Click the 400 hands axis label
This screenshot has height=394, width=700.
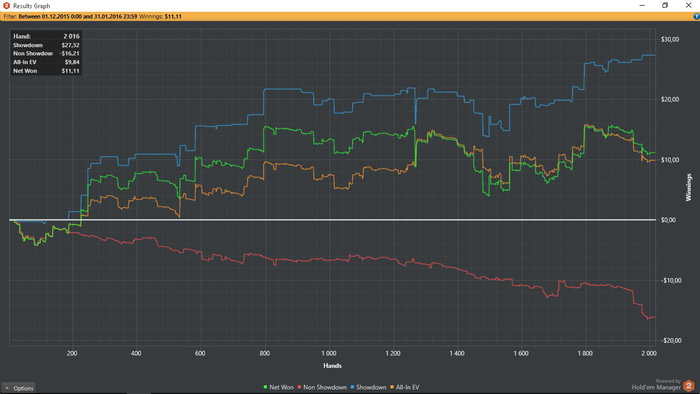click(x=136, y=353)
